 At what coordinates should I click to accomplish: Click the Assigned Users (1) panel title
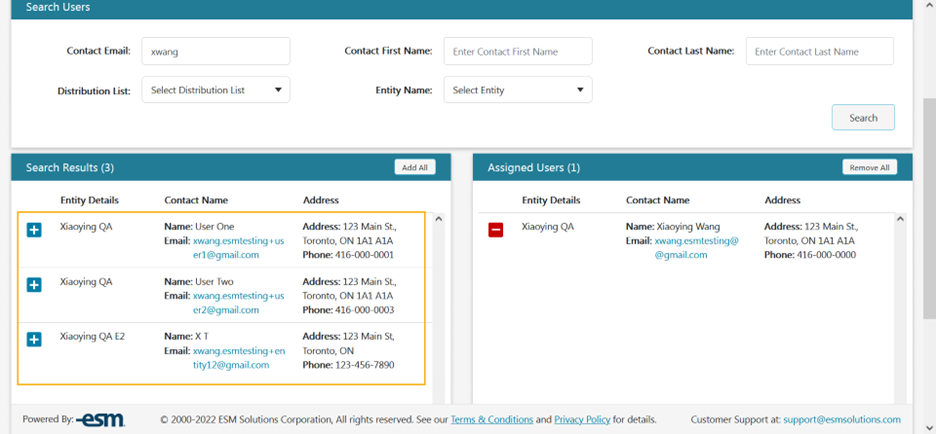(x=534, y=168)
